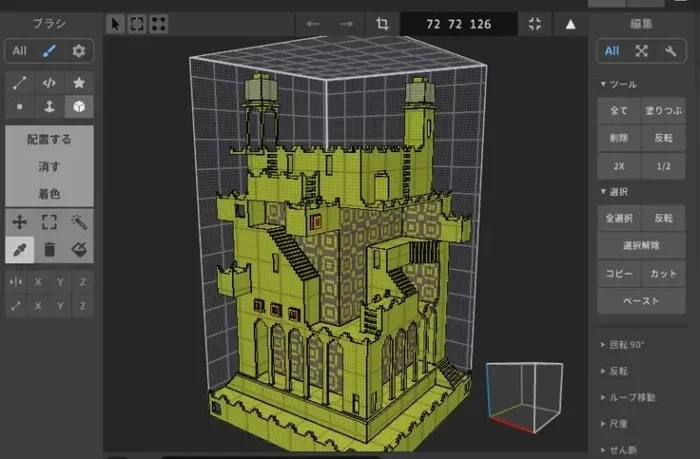Click the diagonal axis mode icon
This screenshot has height=459, width=700.
(x=16, y=306)
